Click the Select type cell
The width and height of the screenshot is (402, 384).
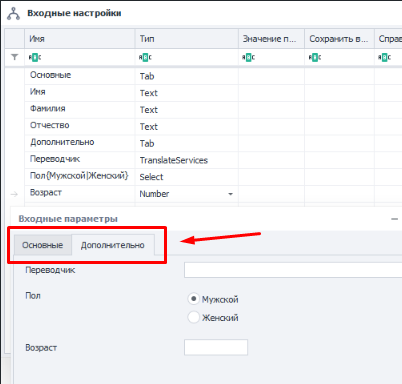point(187,177)
